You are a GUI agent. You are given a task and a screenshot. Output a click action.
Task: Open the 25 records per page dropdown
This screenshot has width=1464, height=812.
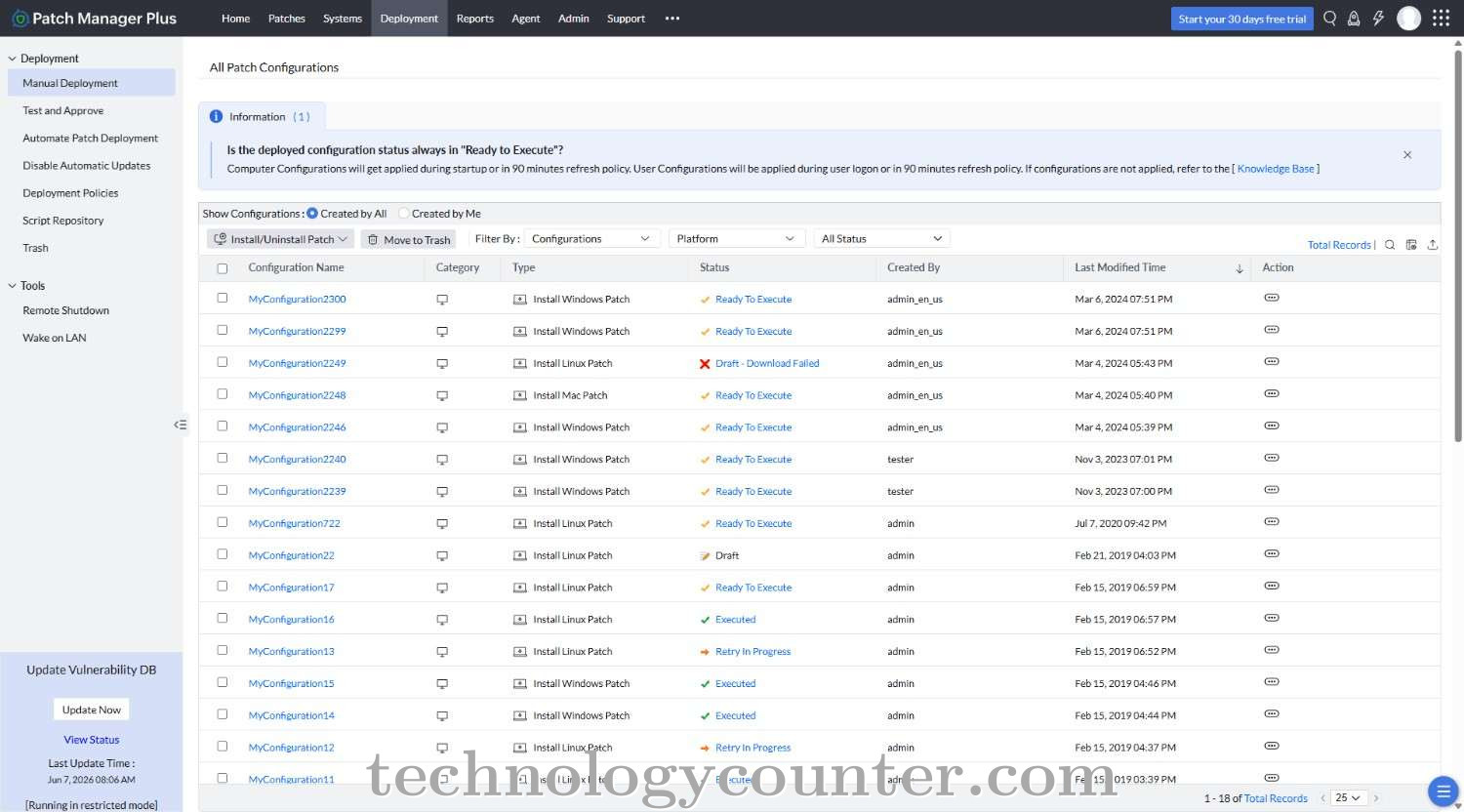(x=1348, y=798)
